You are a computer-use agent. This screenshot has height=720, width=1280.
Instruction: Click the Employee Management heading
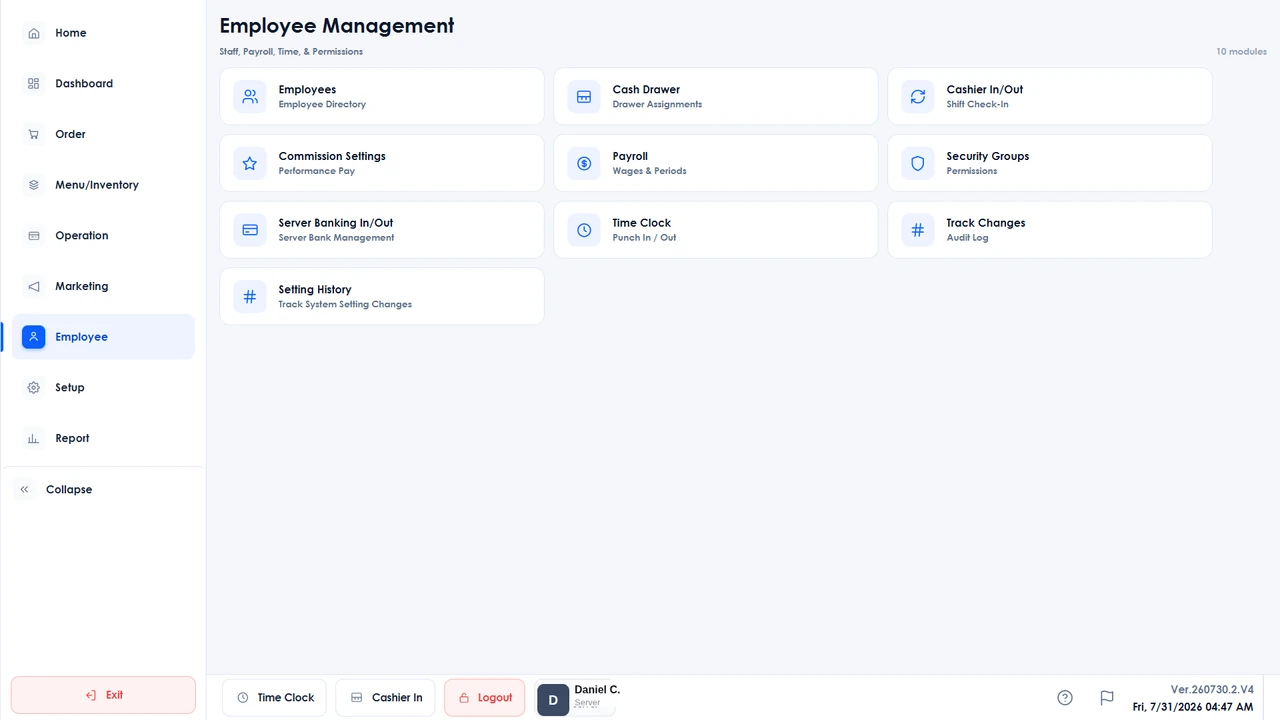337,26
